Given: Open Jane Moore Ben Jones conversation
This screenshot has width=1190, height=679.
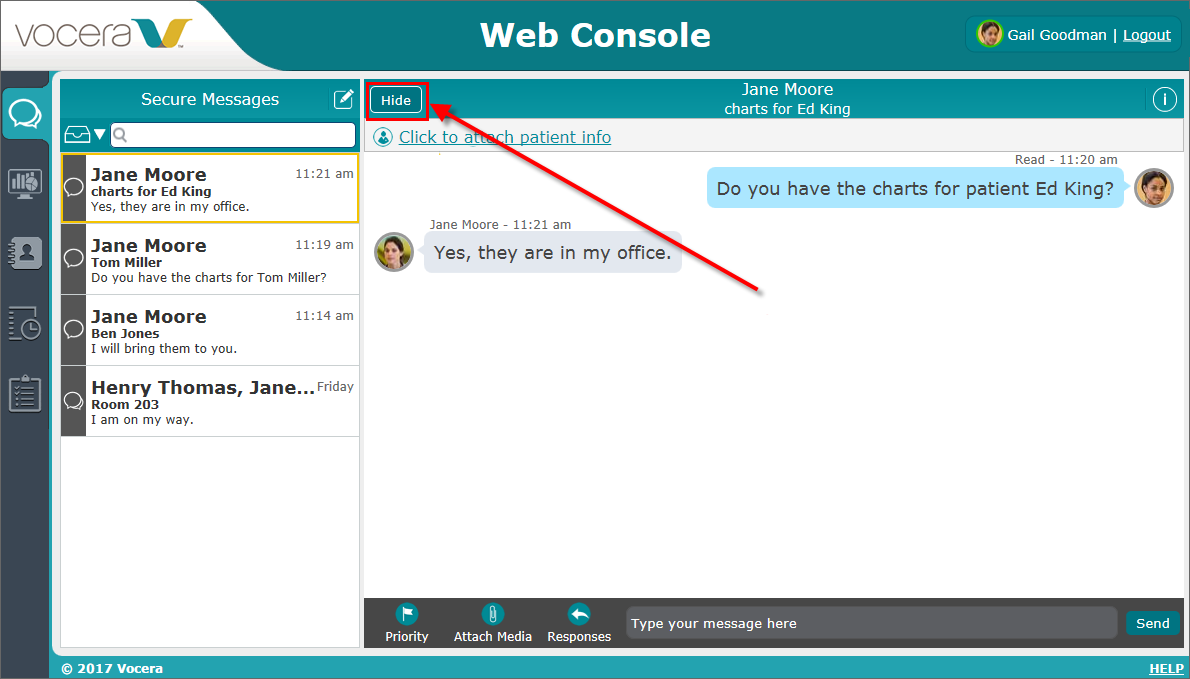Looking at the screenshot, I should click(x=210, y=330).
